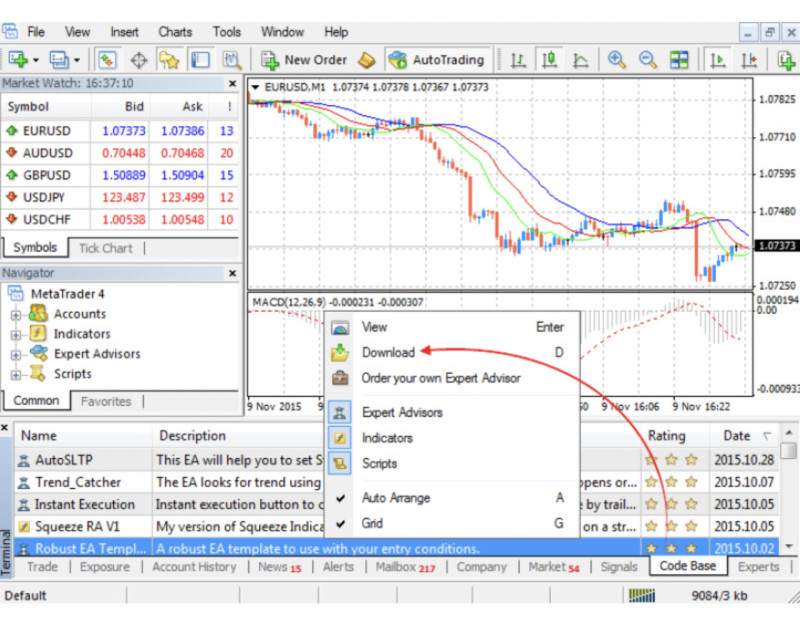Switch to the bar chart icon
This screenshot has height=629, width=800.
(x=518, y=60)
